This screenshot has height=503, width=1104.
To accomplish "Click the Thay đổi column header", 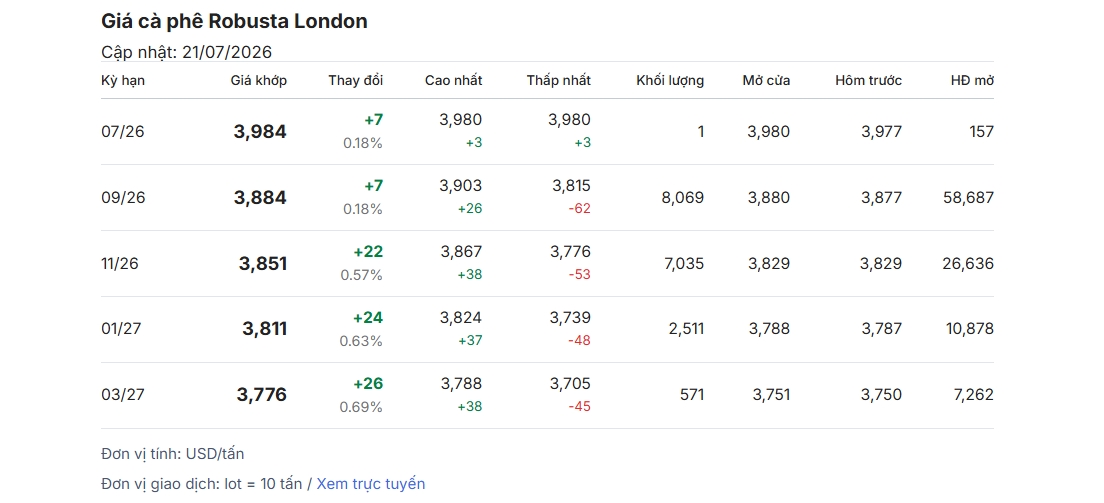I will pyautogui.click(x=356, y=80).
